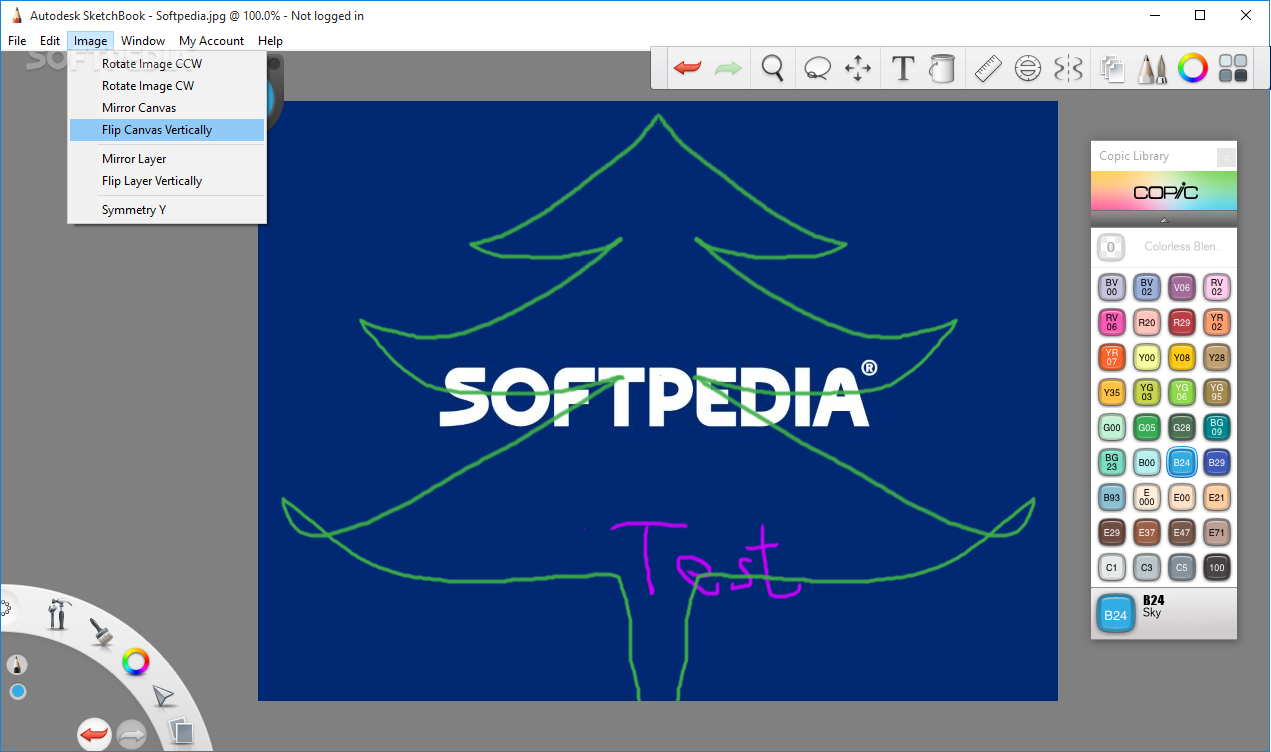1271x752 pixels.
Task: Open the Edit menu
Action: (x=50, y=41)
